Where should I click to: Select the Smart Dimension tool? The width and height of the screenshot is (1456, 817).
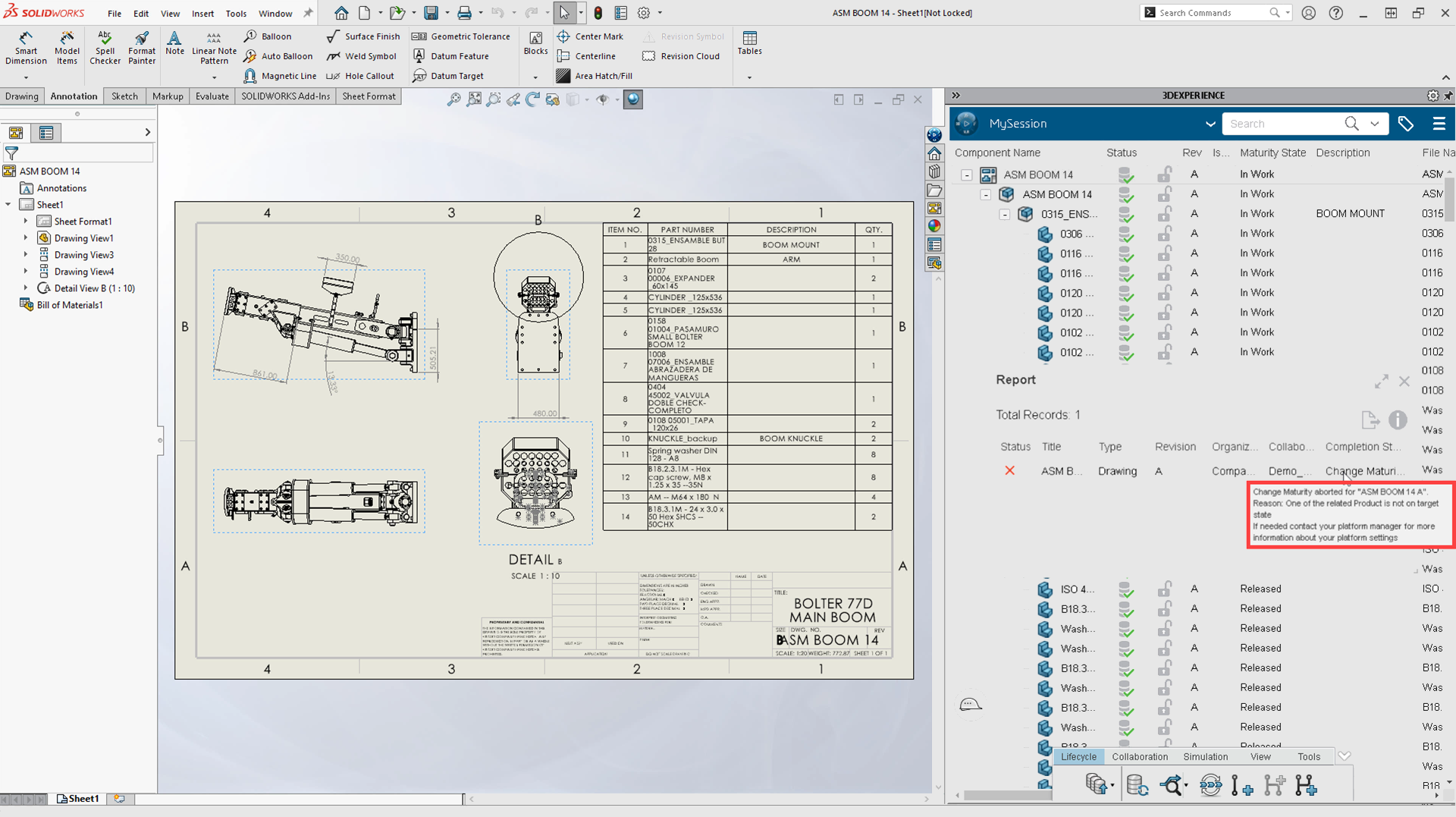click(26, 47)
